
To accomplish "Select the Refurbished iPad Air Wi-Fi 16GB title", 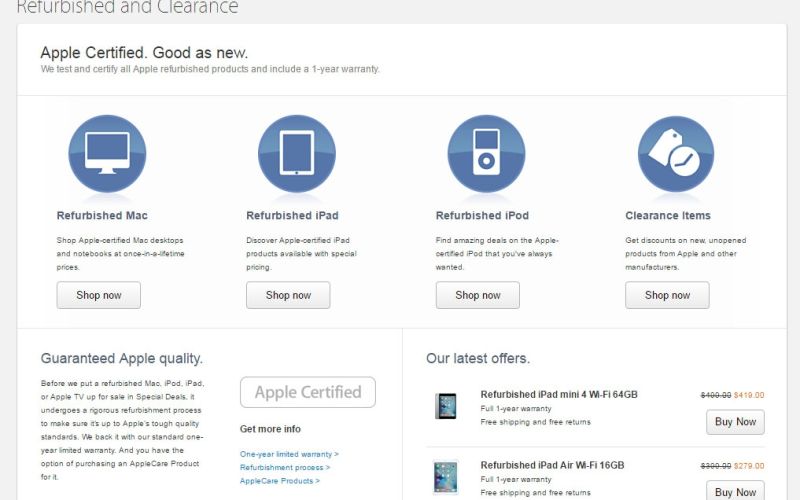I will coord(552,465).
